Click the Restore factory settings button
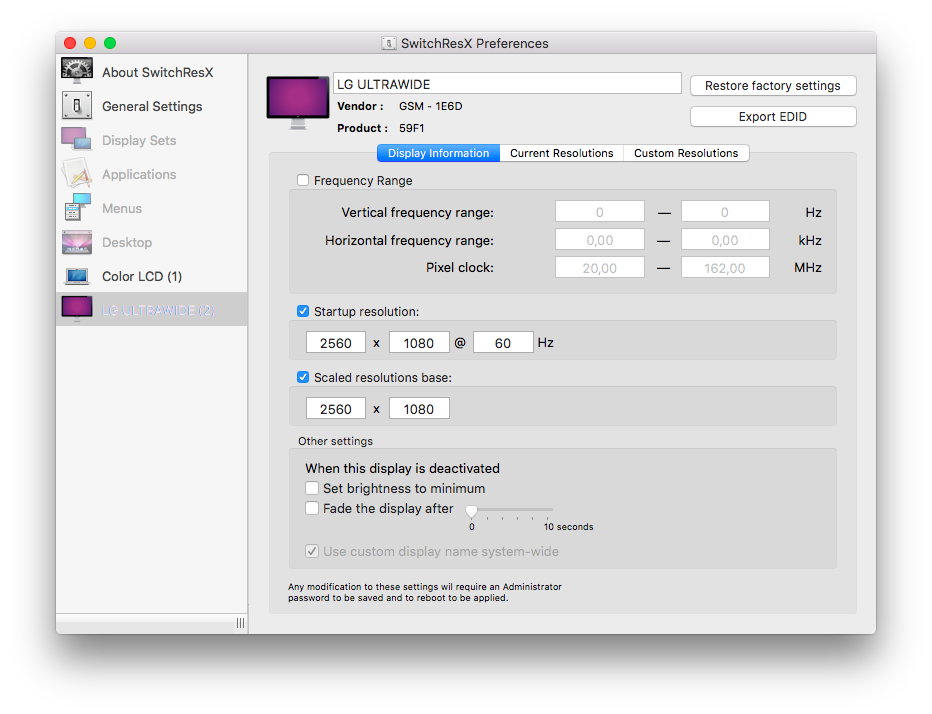This screenshot has height=714, width=932. click(772, 86)
